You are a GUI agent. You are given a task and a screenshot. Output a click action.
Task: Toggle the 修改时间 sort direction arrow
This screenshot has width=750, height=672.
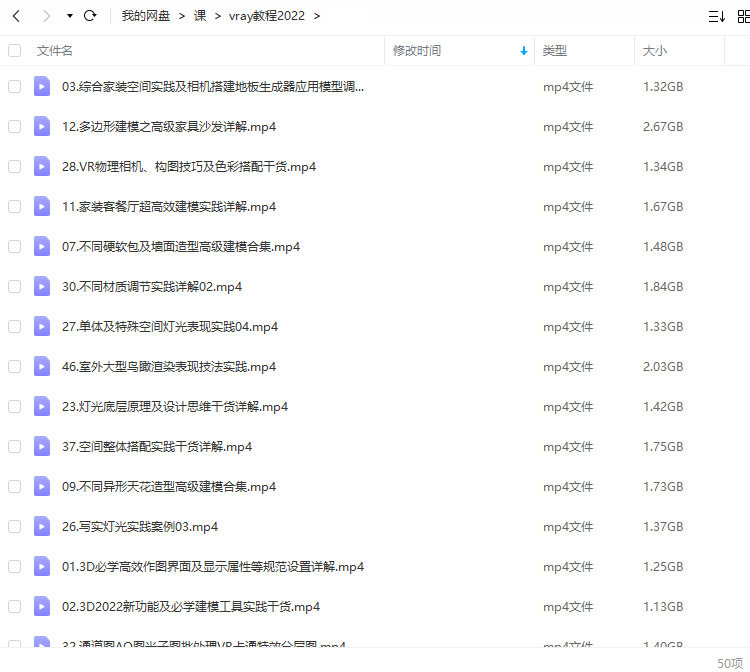pyautogui.click(x=524, y=51)
